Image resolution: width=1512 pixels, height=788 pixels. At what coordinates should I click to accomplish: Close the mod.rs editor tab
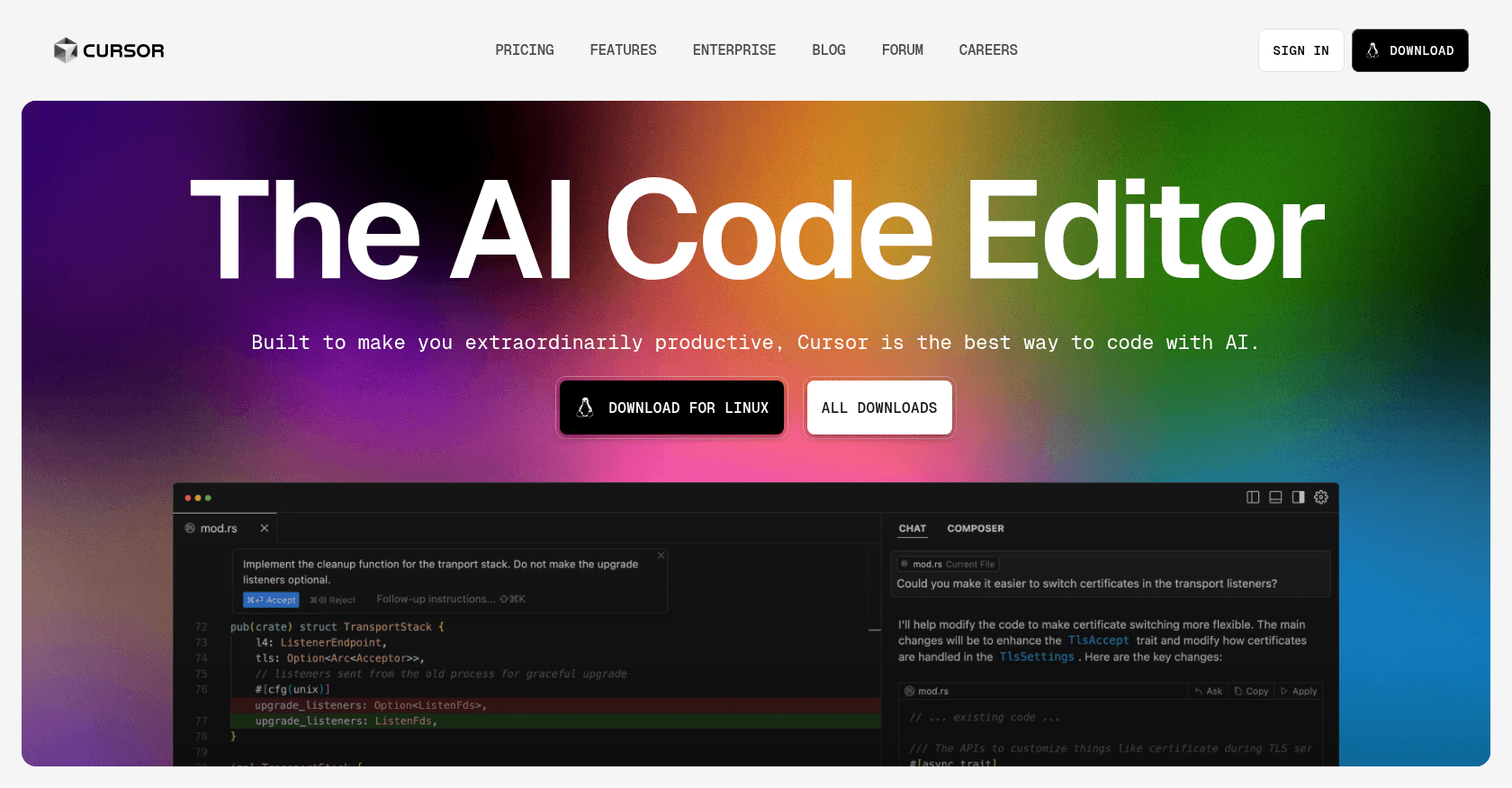coord(265,528)
